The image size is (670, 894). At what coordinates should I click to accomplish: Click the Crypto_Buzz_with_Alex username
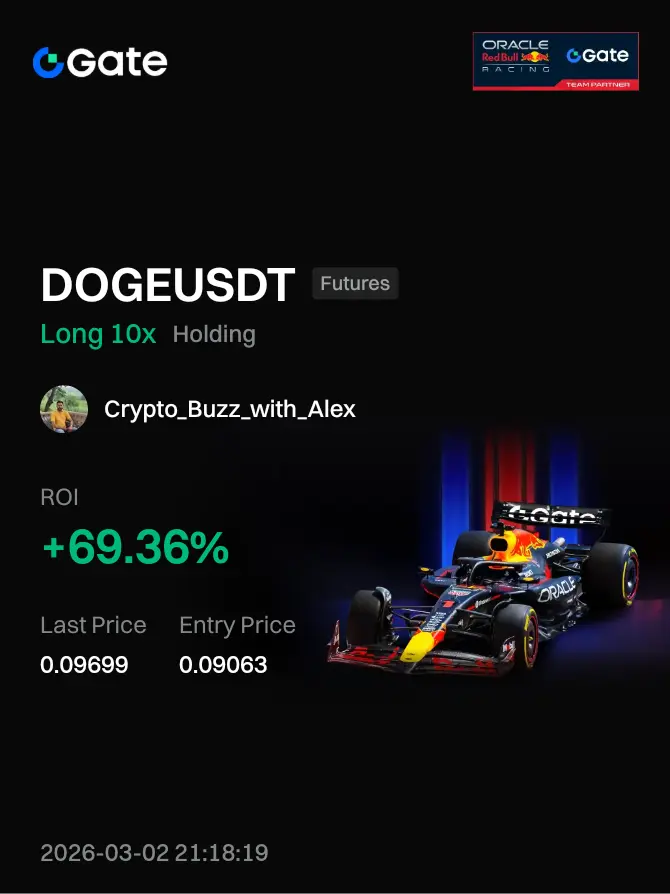click(230, 409)
